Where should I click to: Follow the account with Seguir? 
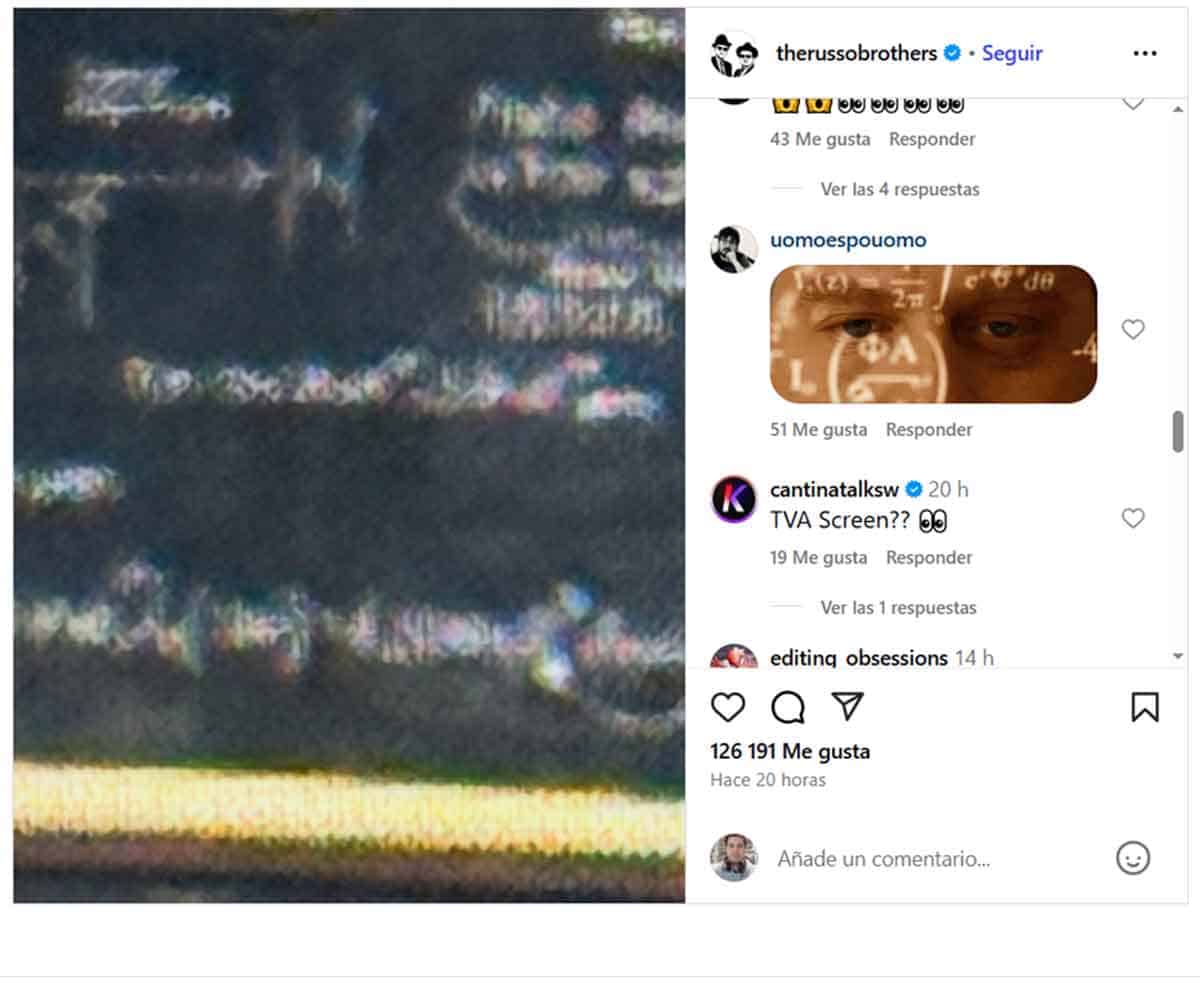[x=1012, y=53]
